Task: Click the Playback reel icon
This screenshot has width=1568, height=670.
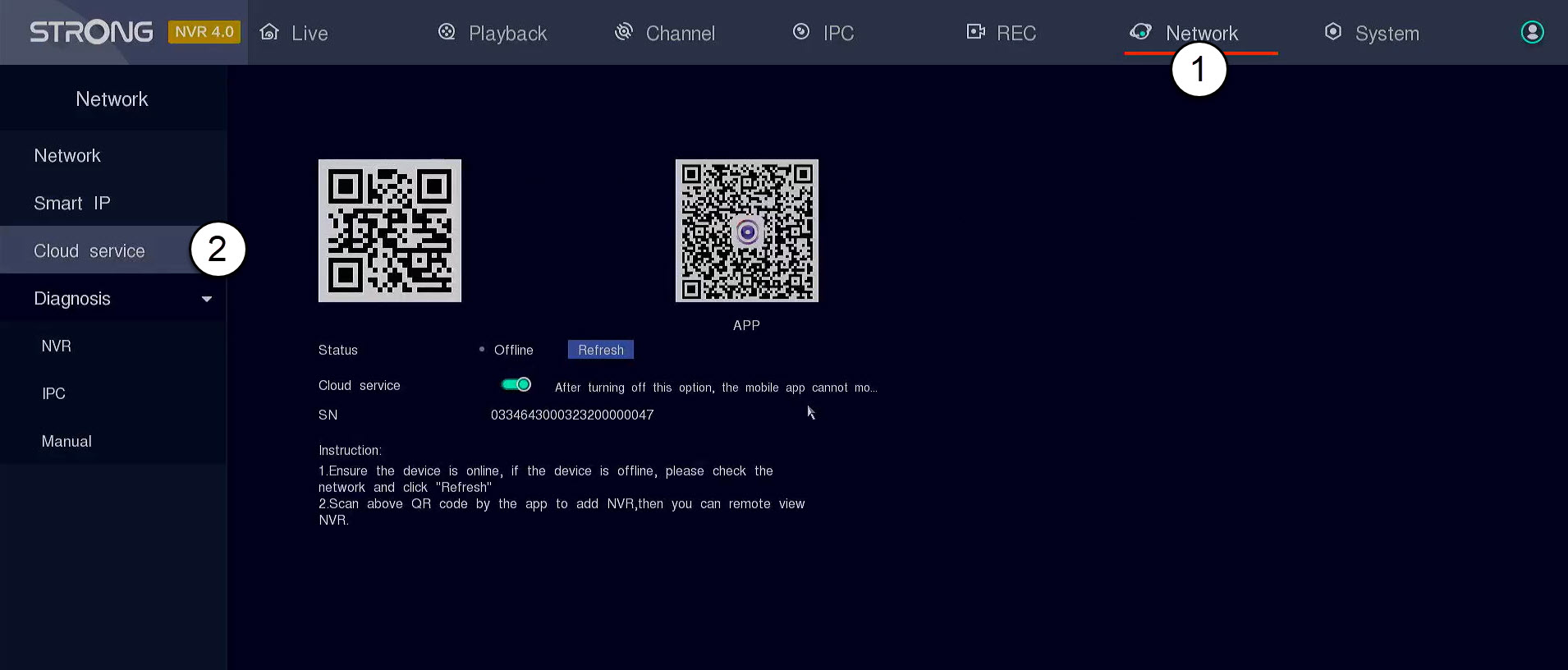Action: click(447, 32)
